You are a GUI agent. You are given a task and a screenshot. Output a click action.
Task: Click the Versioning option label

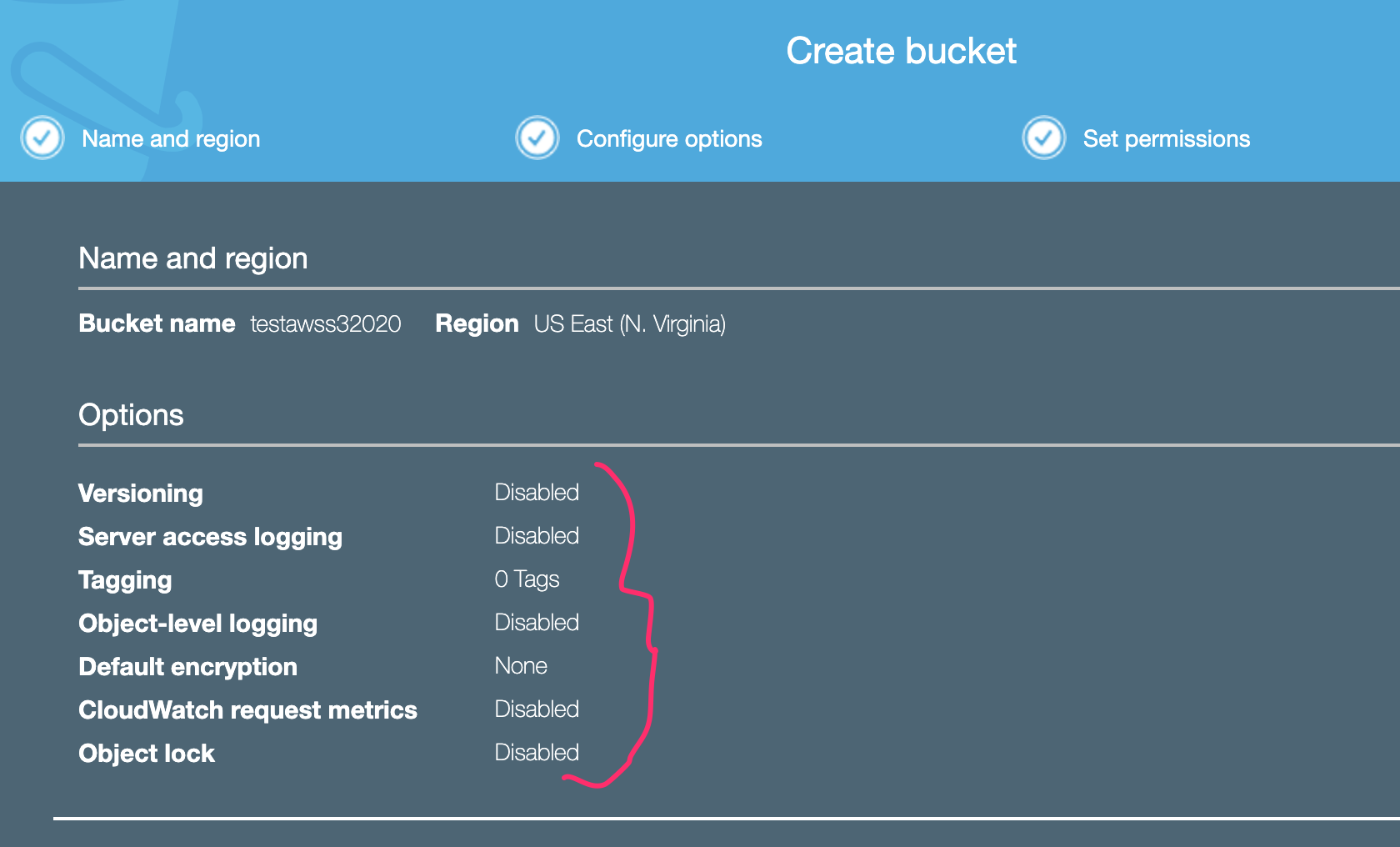click(141, 494)
